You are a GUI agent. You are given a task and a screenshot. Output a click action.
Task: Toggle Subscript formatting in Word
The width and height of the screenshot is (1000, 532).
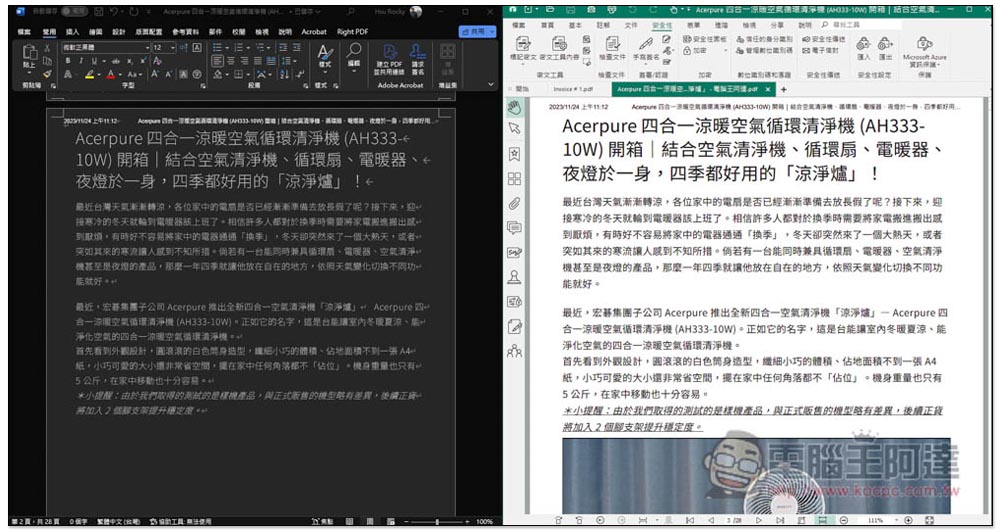(x=129, y=61)
